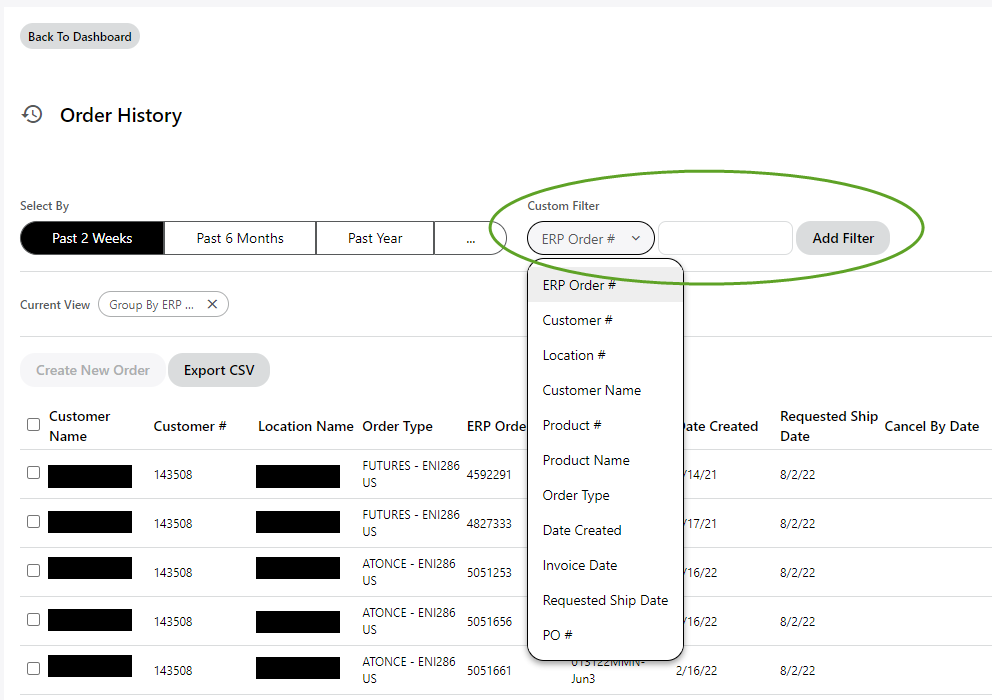Check the select-all checkbox in table header

click(33, 425)
